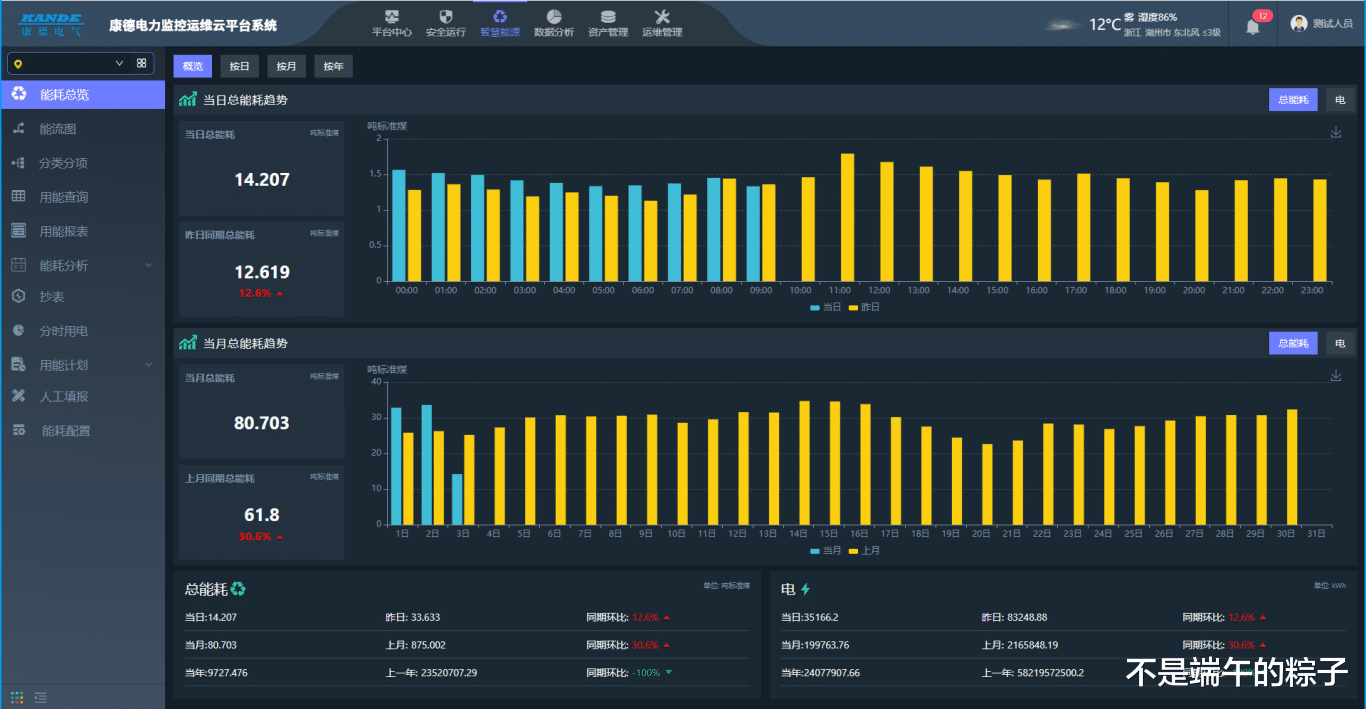Click 电 button in daily trend panel
The height and width of the screenshot is (709, 1366).
[x=1340, y=100]
